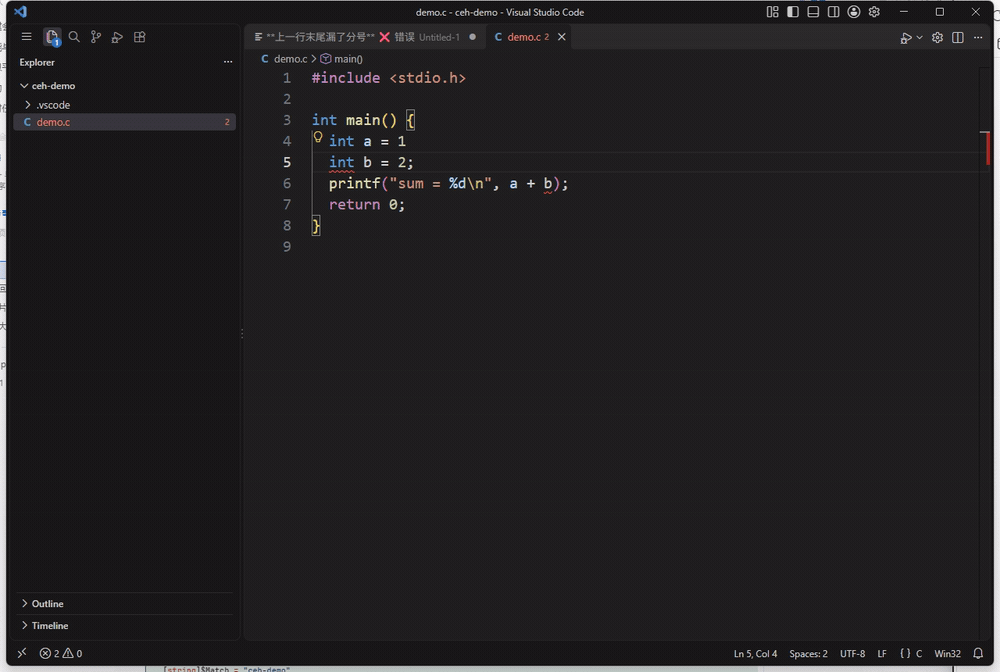Click the #include <stdio.h> line
The image size is (1000, 672).
coord(389,78)
